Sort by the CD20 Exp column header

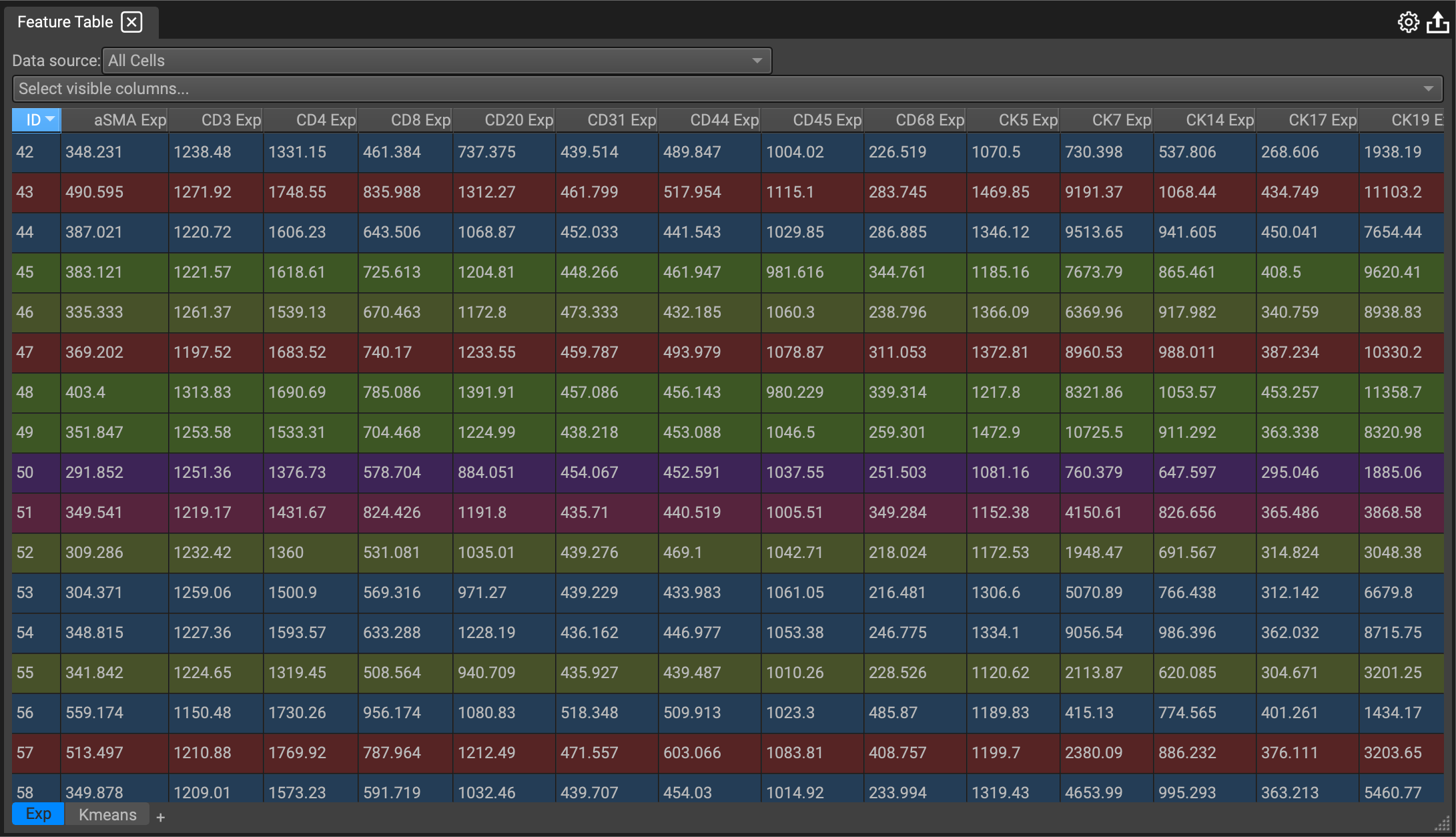click(504, 120)
